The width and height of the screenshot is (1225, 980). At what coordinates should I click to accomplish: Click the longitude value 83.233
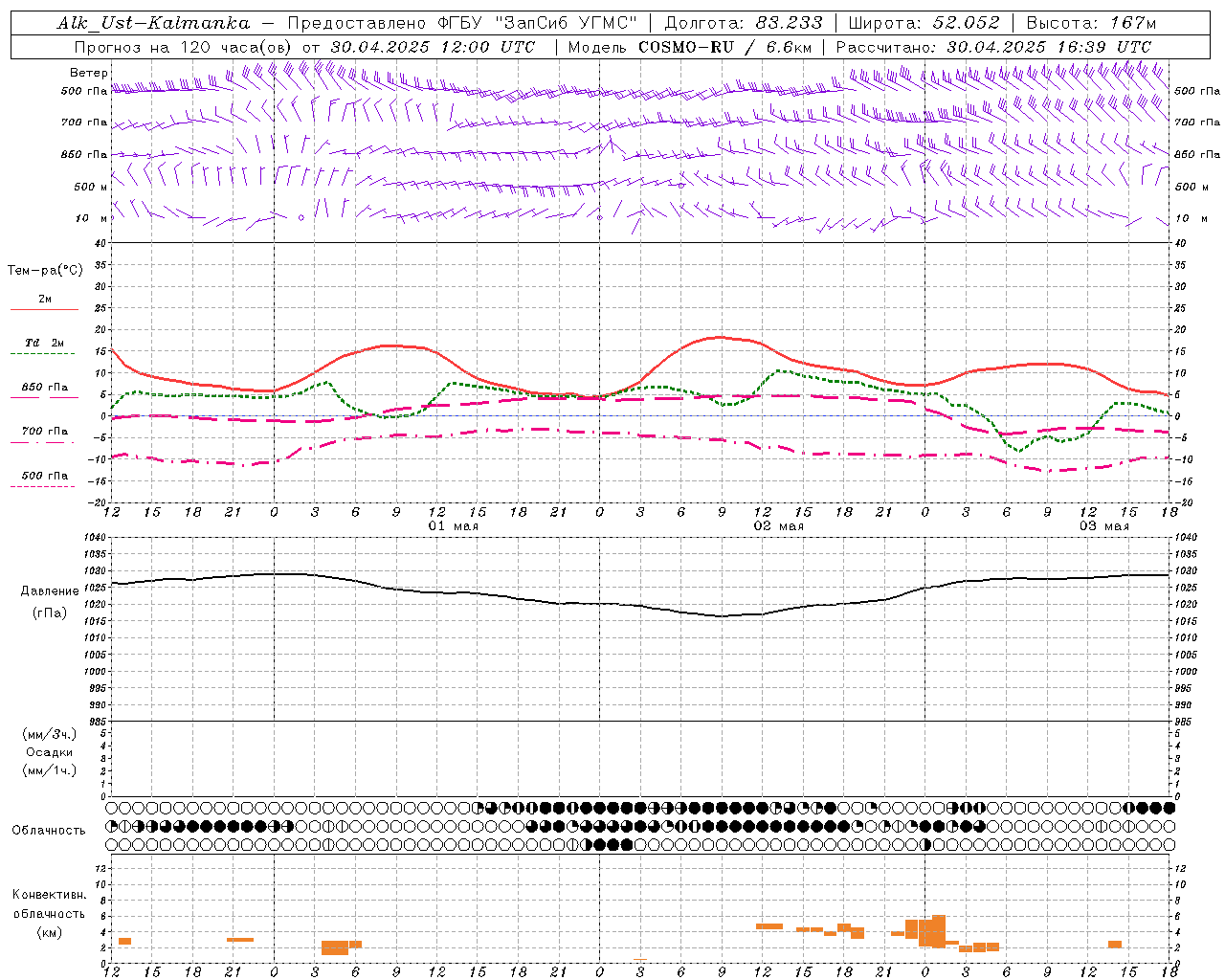789,23
